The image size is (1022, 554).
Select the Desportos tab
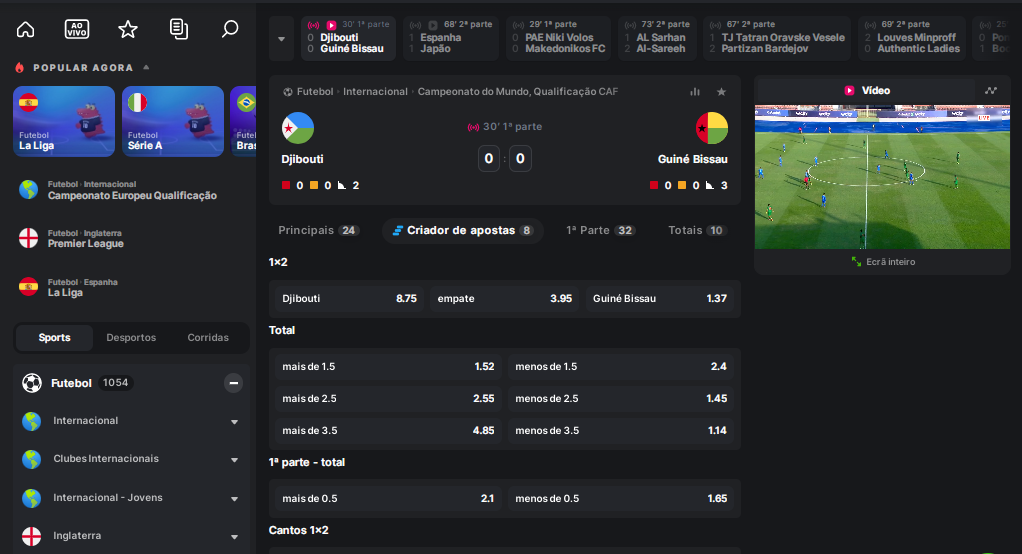[131, 338]
